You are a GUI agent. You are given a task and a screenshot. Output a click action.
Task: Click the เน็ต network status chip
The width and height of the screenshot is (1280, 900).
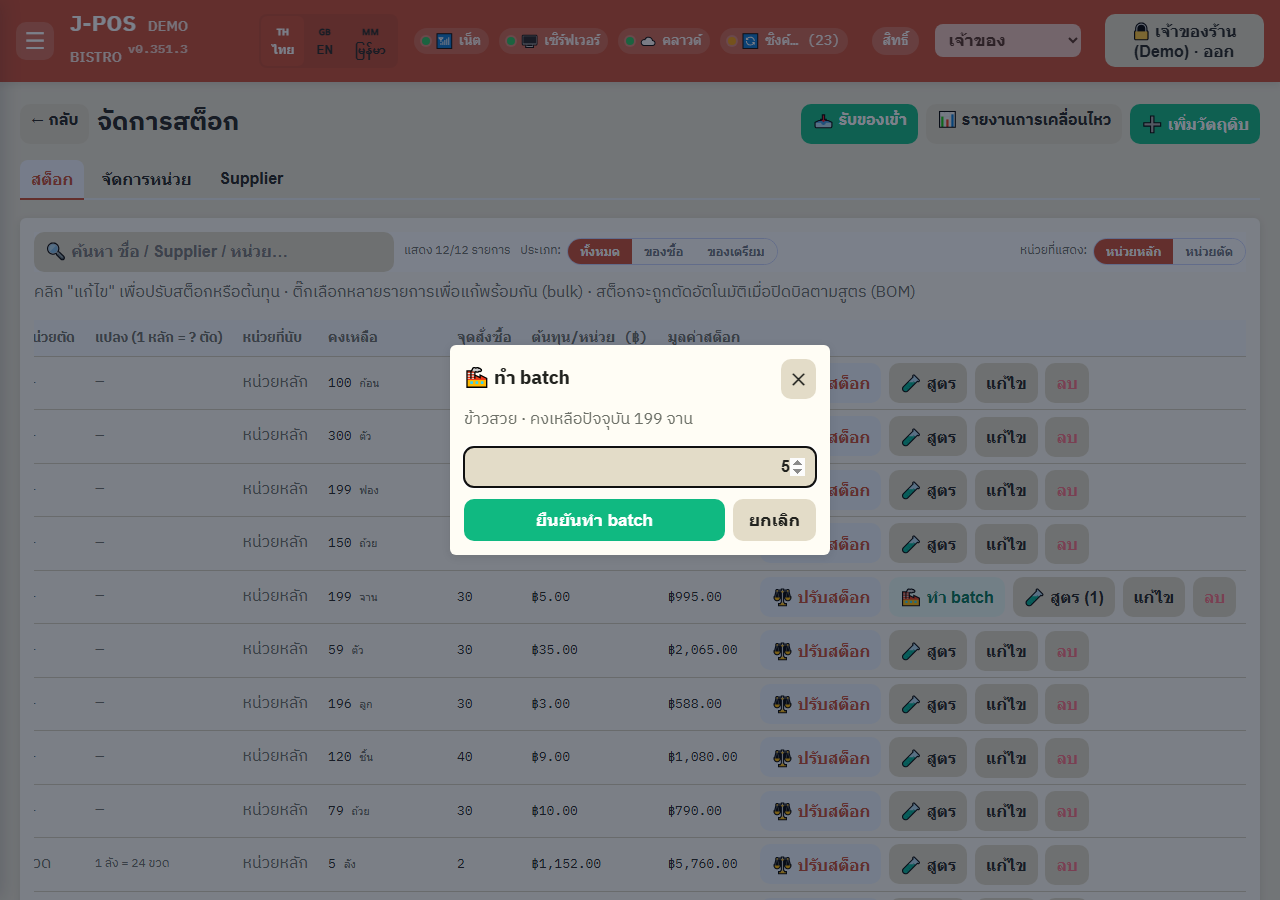pos(451,41)
